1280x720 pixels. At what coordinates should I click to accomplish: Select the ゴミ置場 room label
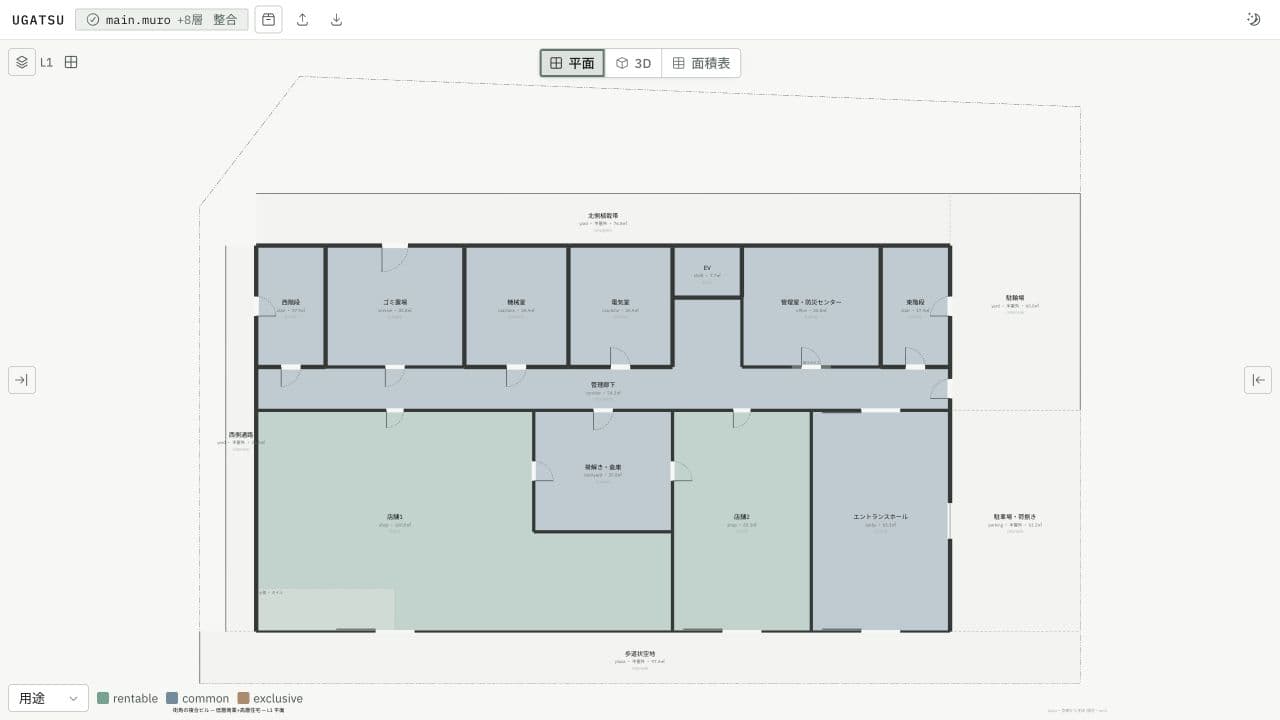[x=394, y=302]
